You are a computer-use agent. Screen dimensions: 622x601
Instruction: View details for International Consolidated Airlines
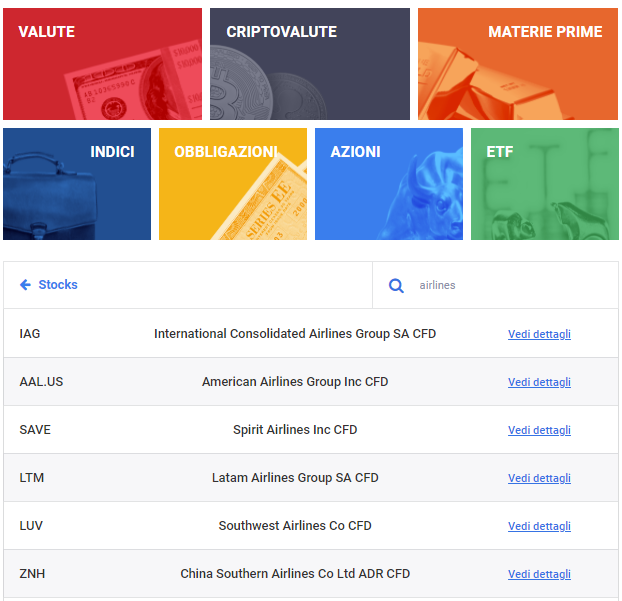pyautogui.click(x=539, y=334)
